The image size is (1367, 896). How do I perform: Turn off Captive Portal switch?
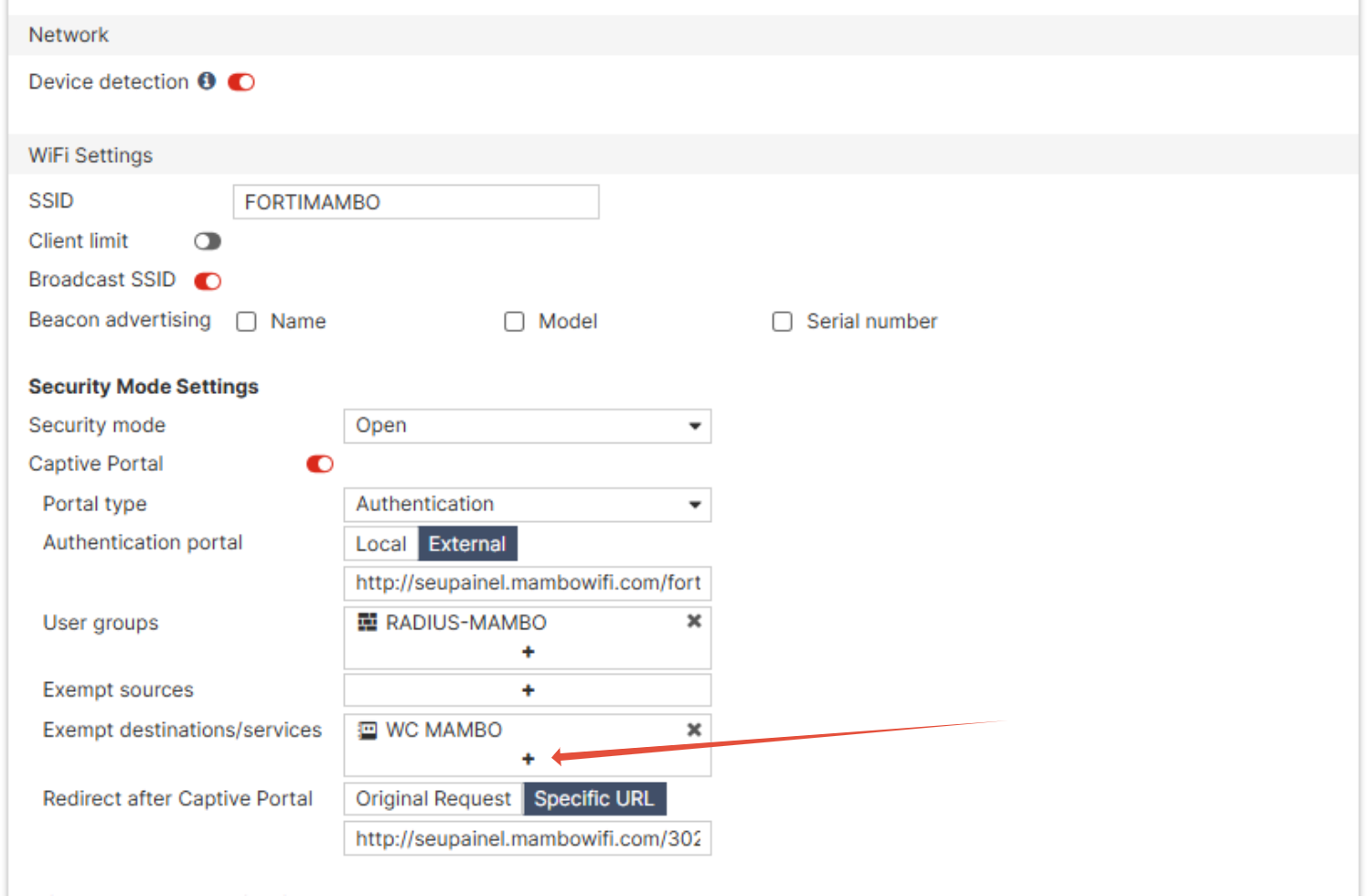tap(320, 464)
